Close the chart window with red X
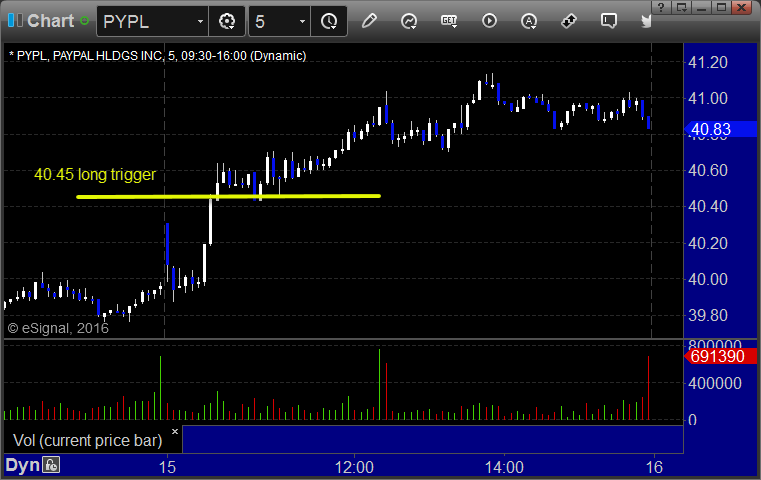The image size is (761, 480). tap(742, 7)
